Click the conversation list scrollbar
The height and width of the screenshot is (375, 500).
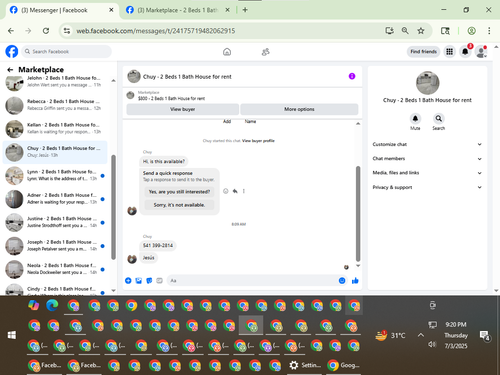(x=113, y=207)
